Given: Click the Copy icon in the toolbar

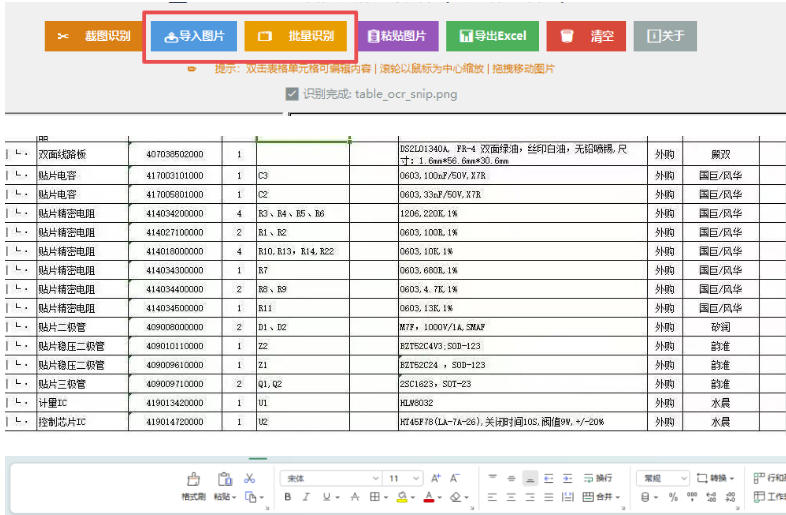Looking at the screenshot, I should [250, 497].
